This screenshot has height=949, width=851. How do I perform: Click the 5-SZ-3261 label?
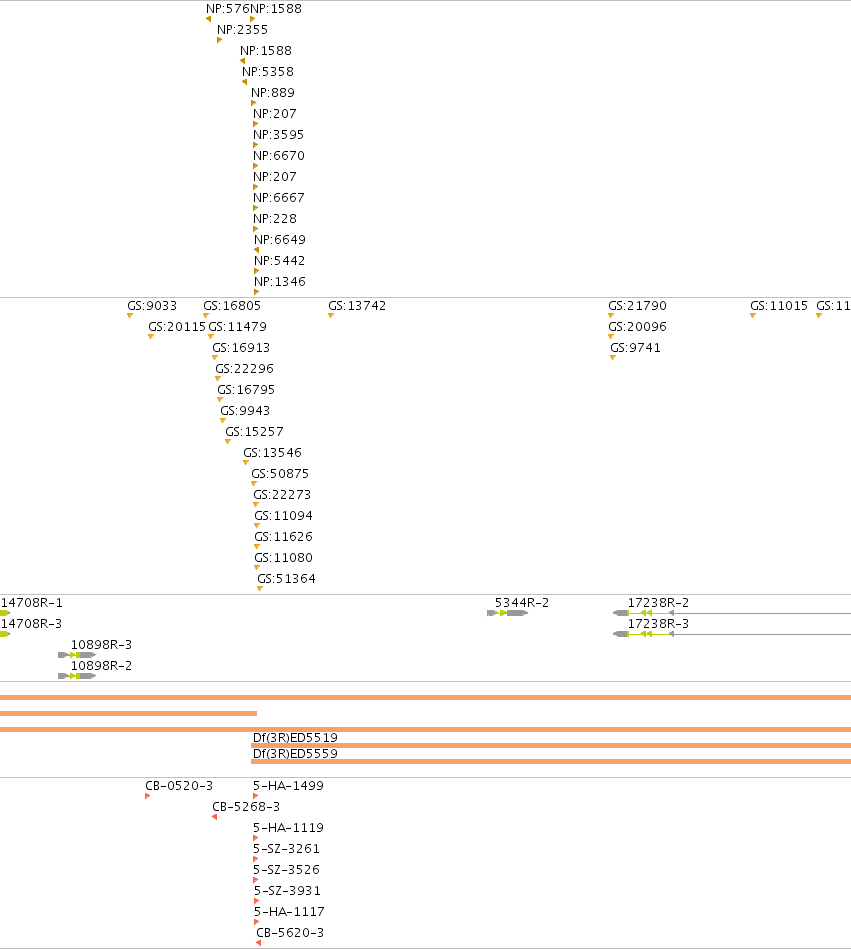click(286, 849)
